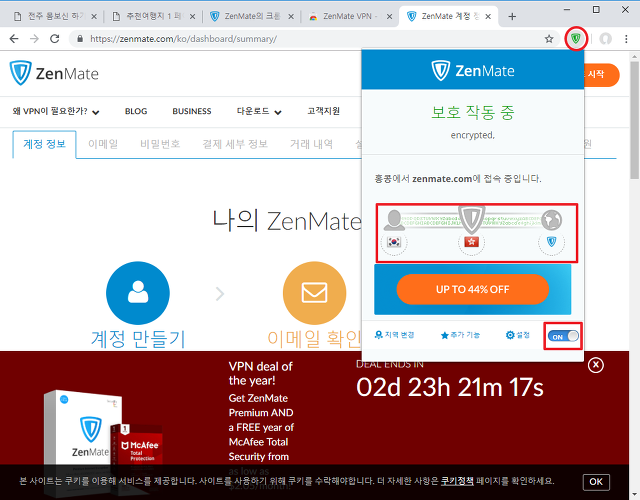The height and width of the screenshot is (500, 640).
Task: Switch to the 비밀번호 tab
Action: [160, 144]
